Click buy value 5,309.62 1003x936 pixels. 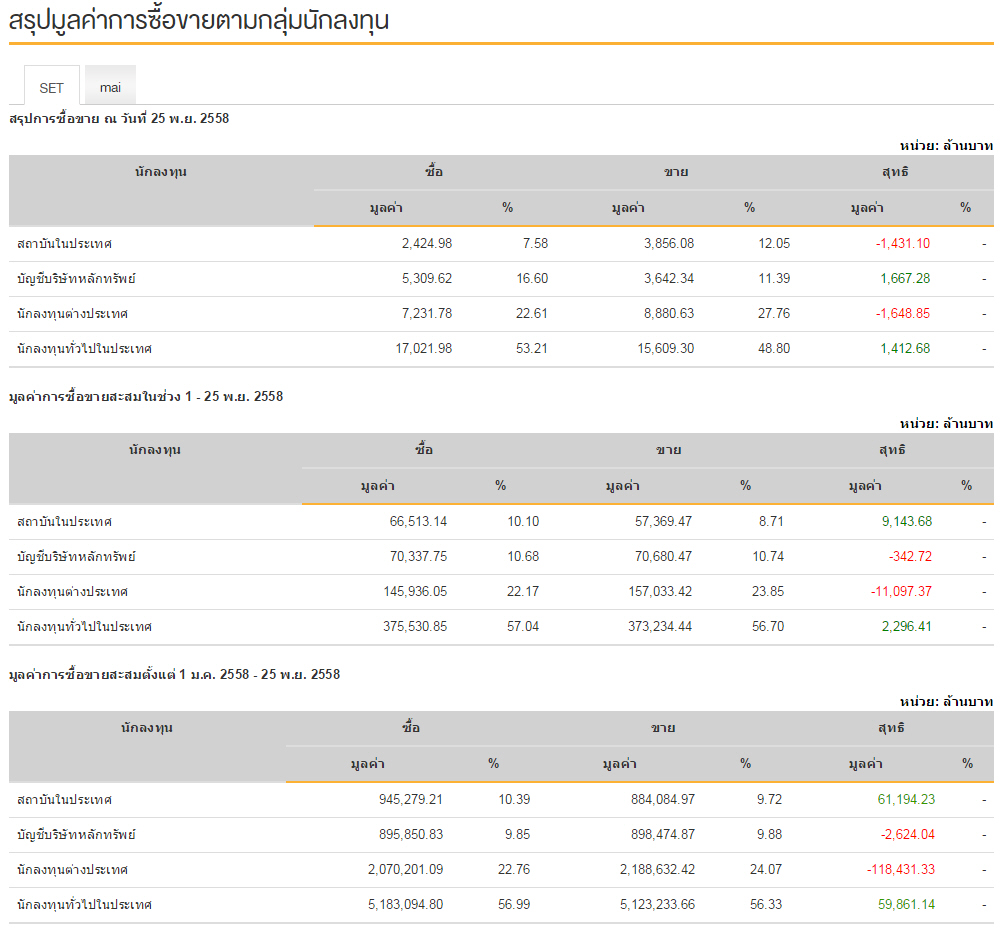427,279
